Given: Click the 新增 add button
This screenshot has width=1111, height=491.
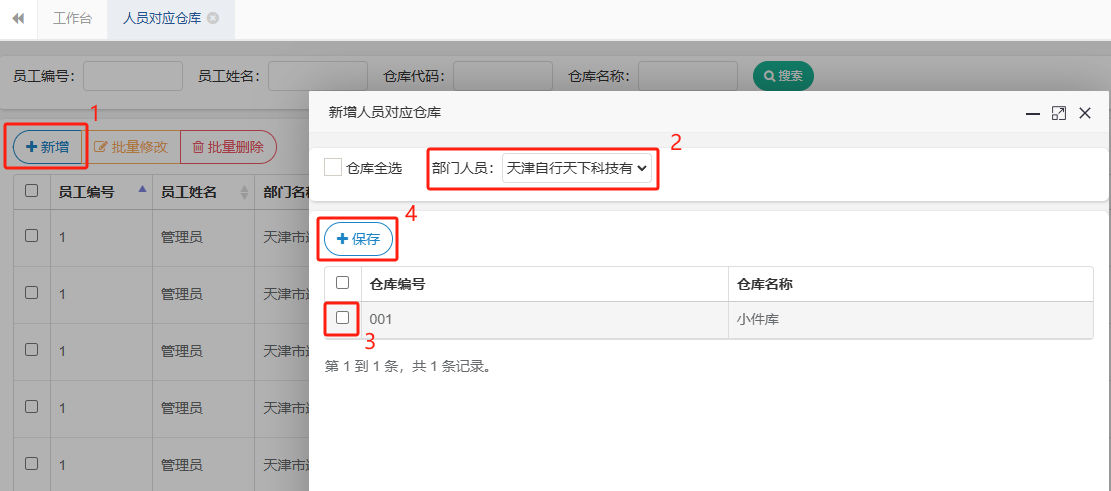Looking at the screenshot, I should pos(47,147).
